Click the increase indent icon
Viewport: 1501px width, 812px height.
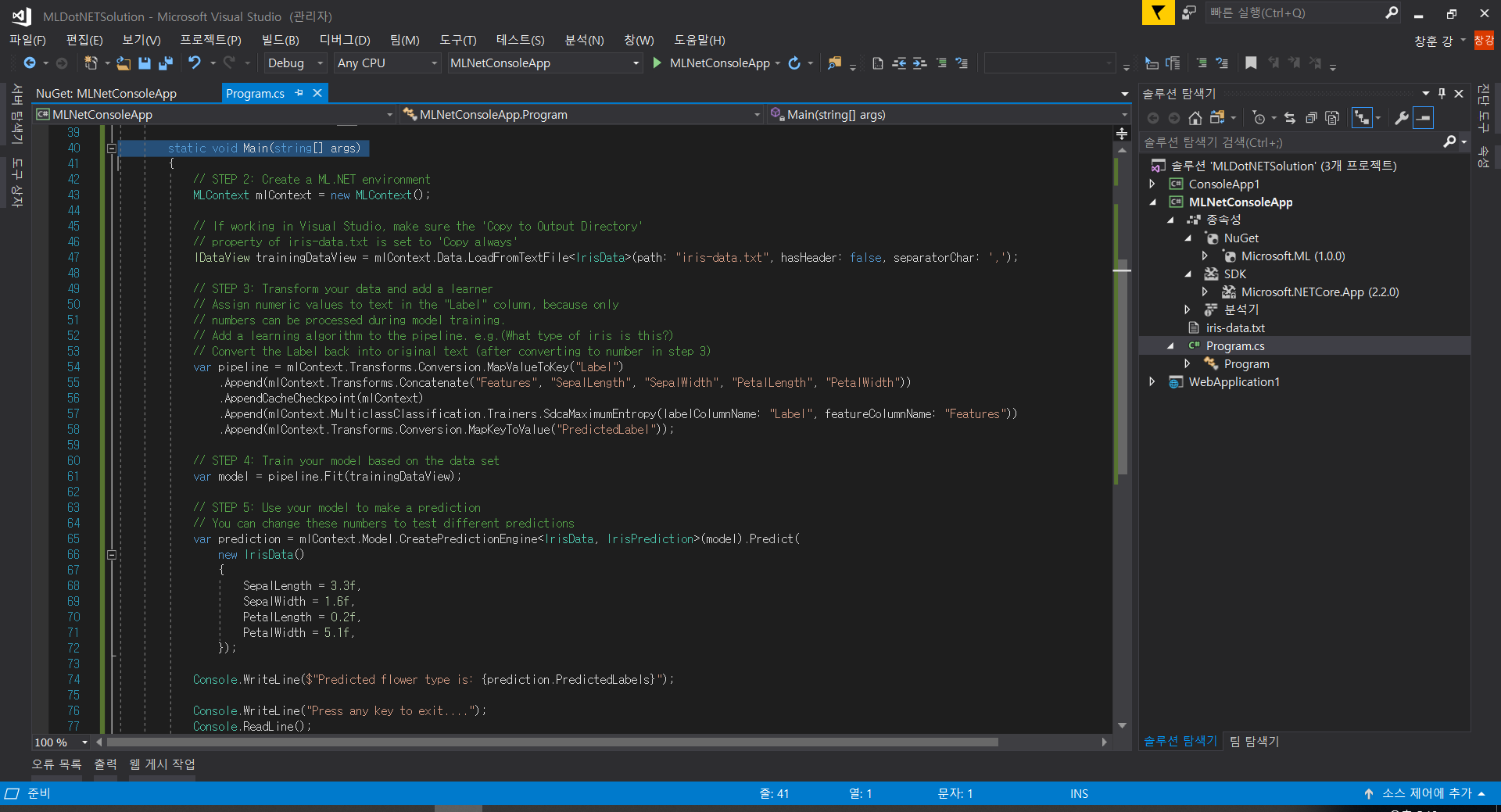[920, 63]
